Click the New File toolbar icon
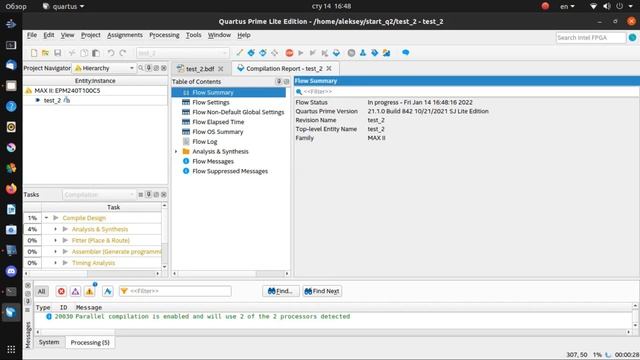 coord(34,53)
